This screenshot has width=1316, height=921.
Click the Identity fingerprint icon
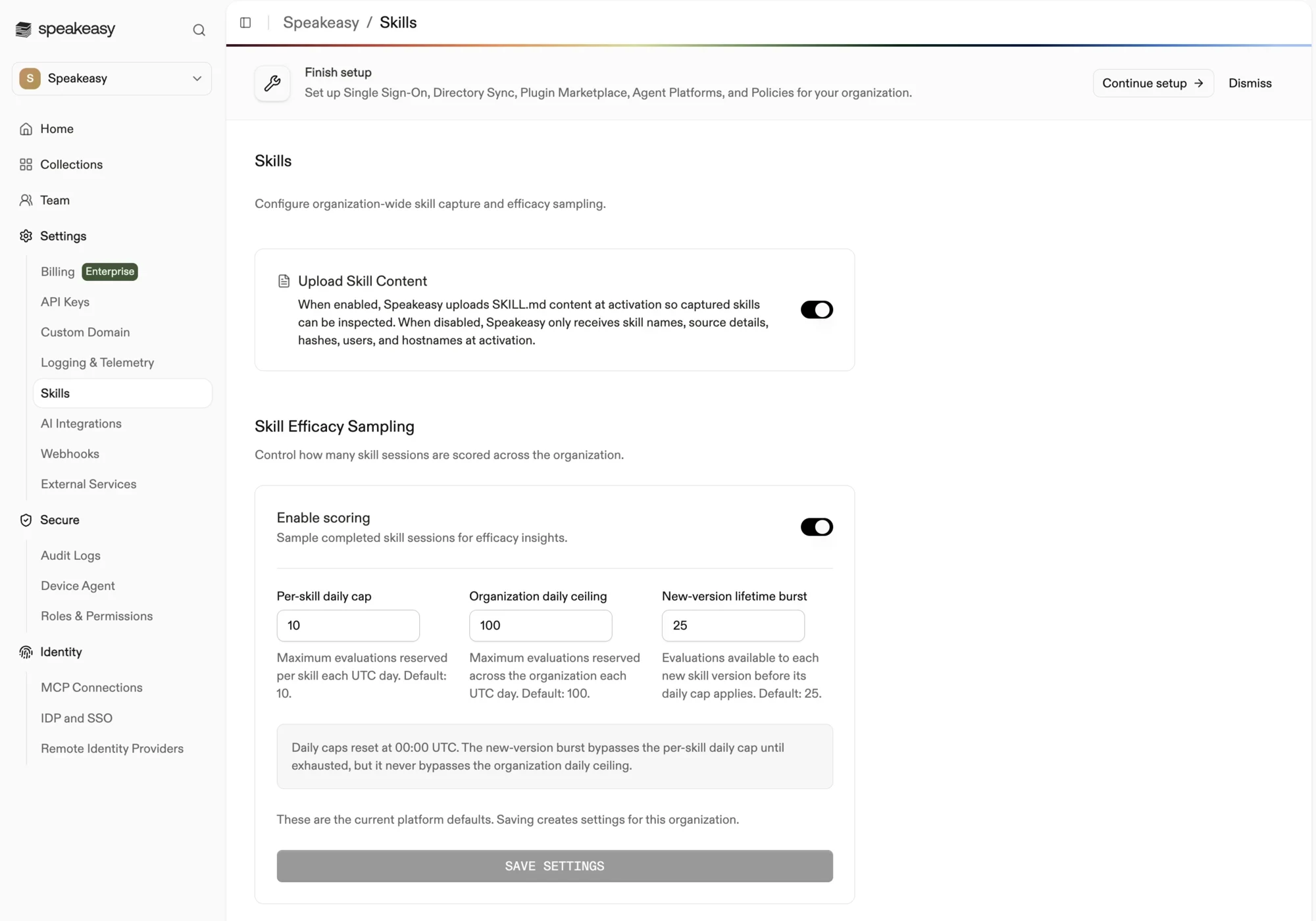(x=26, y=652)
